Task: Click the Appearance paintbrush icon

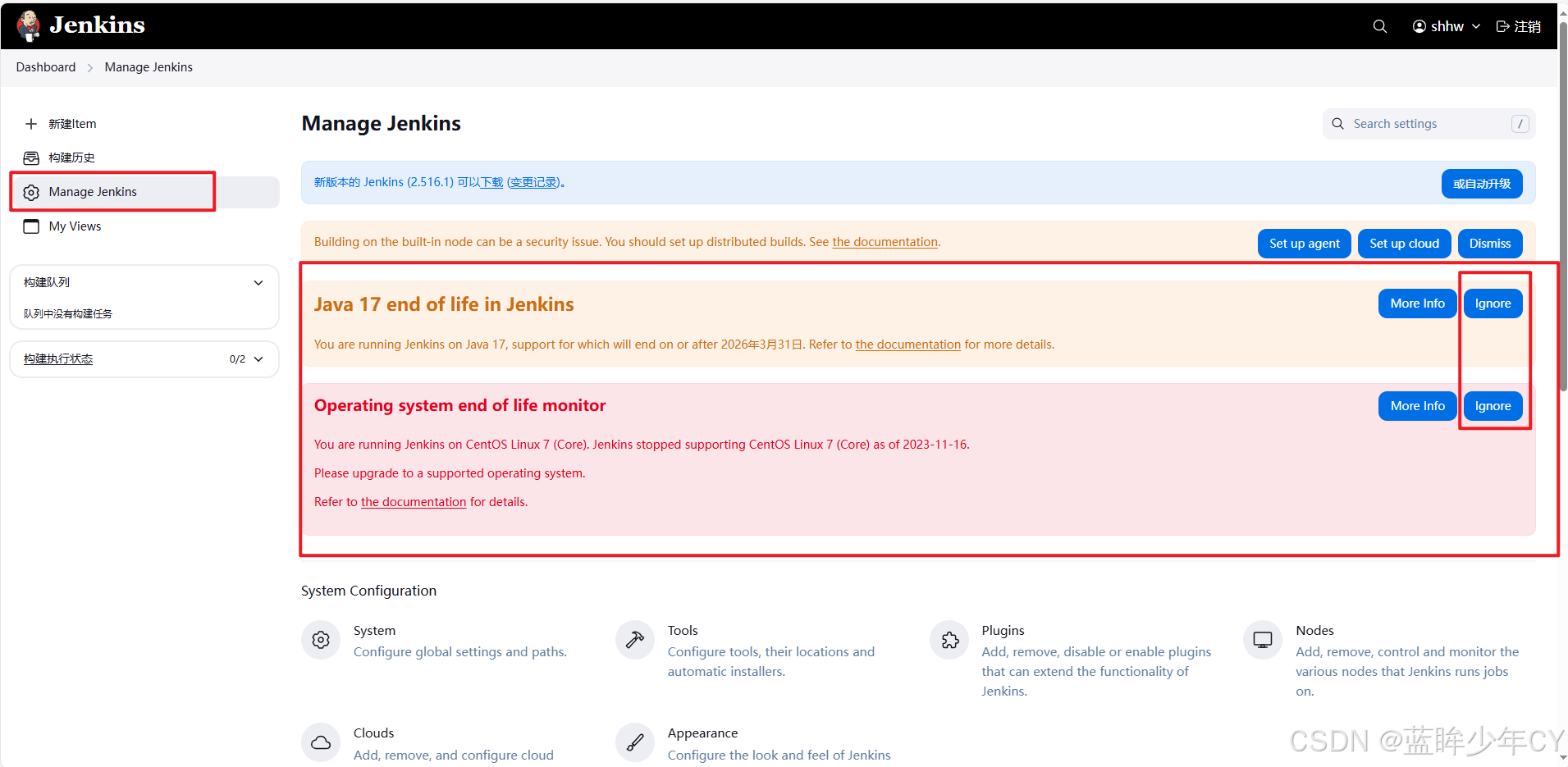Action: pos(635,742)
